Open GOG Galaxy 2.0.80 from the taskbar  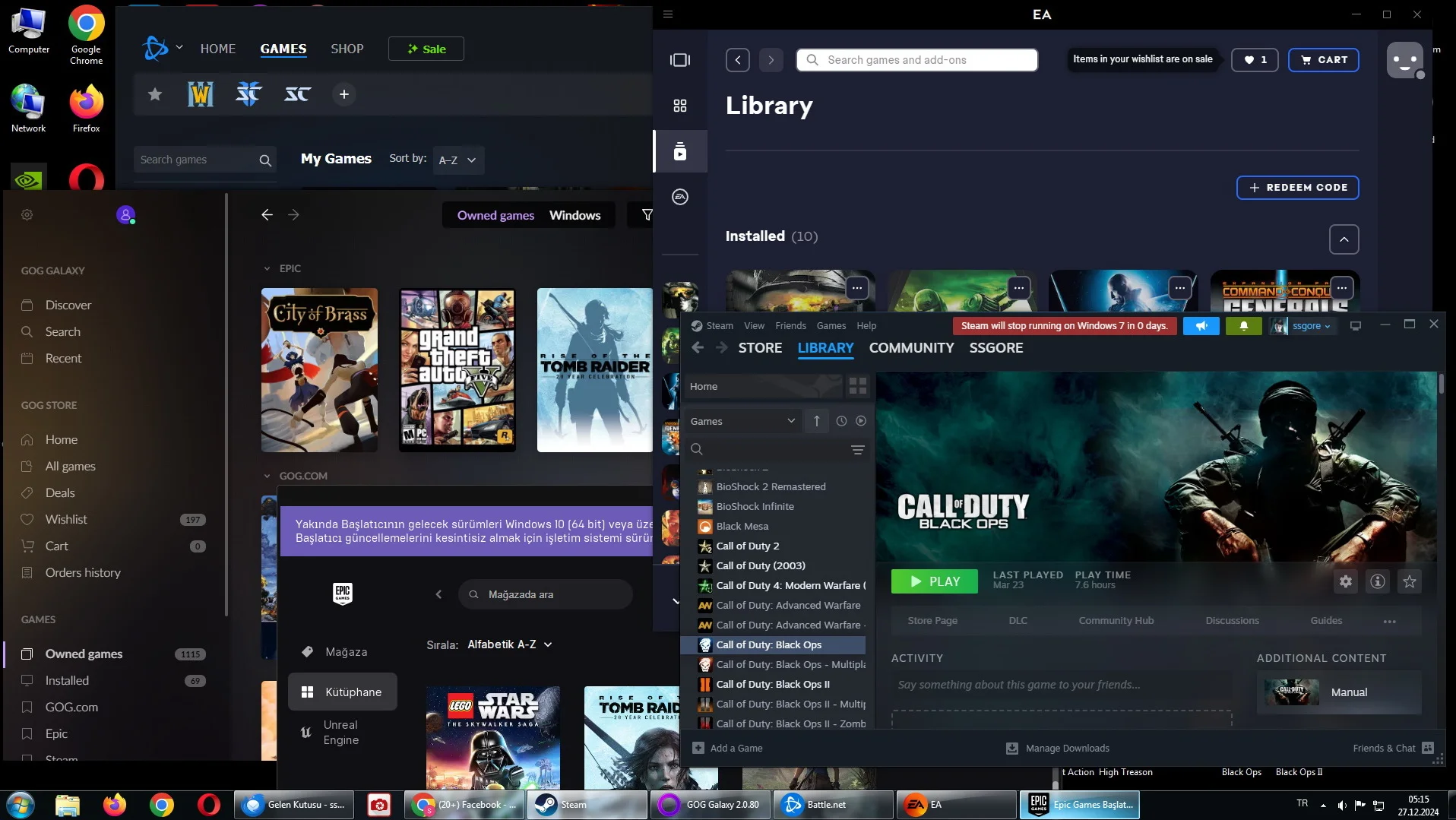pos(711,805)
